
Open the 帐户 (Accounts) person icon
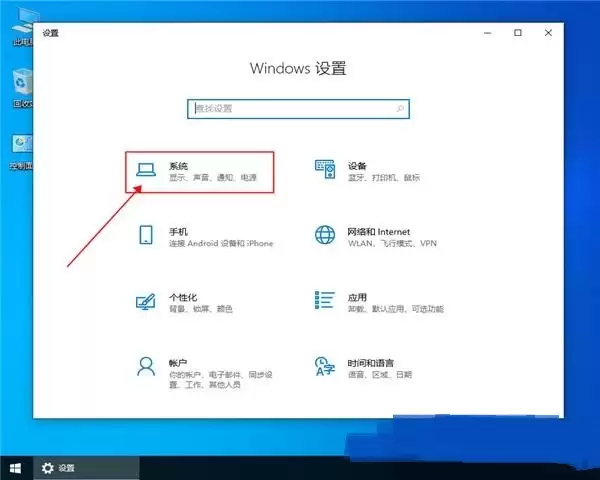(x=146, y=366)
